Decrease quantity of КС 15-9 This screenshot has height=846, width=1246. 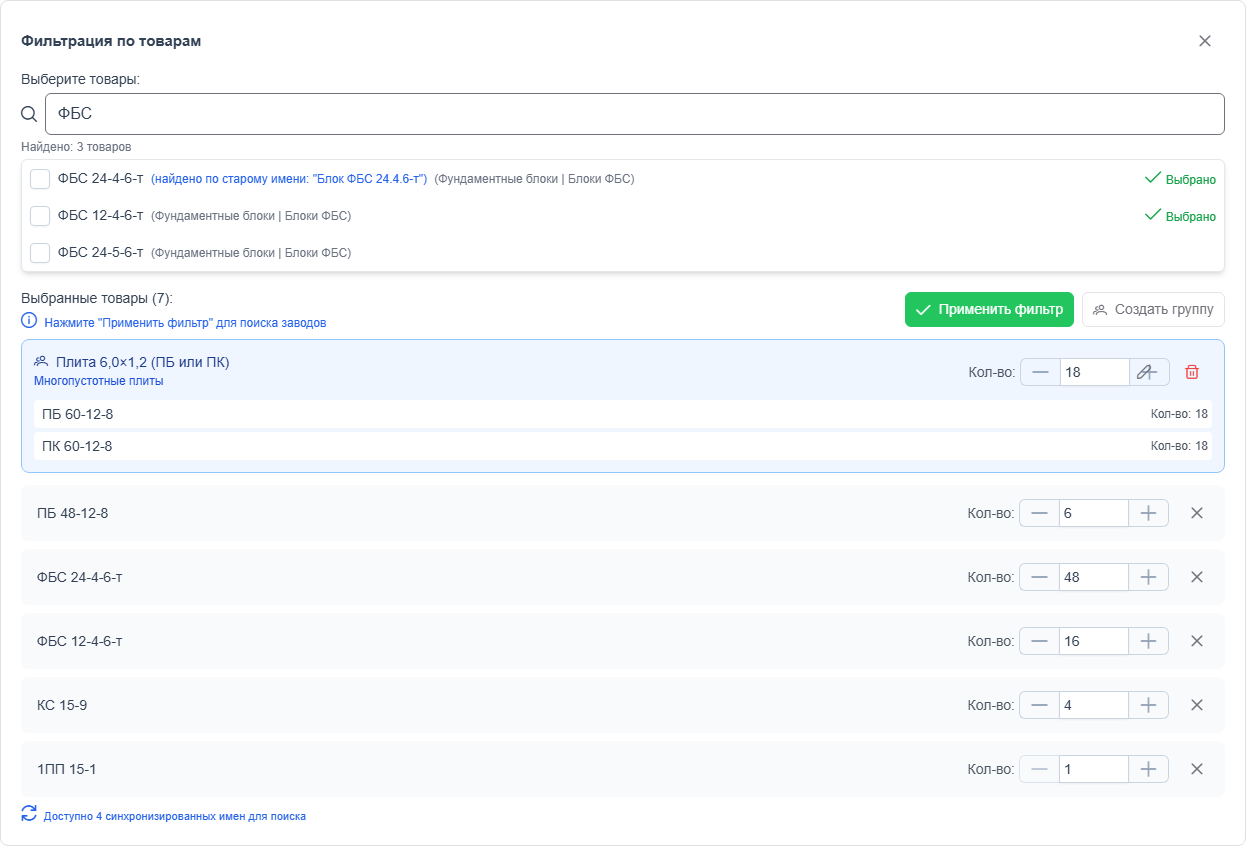coord(1040,705)
